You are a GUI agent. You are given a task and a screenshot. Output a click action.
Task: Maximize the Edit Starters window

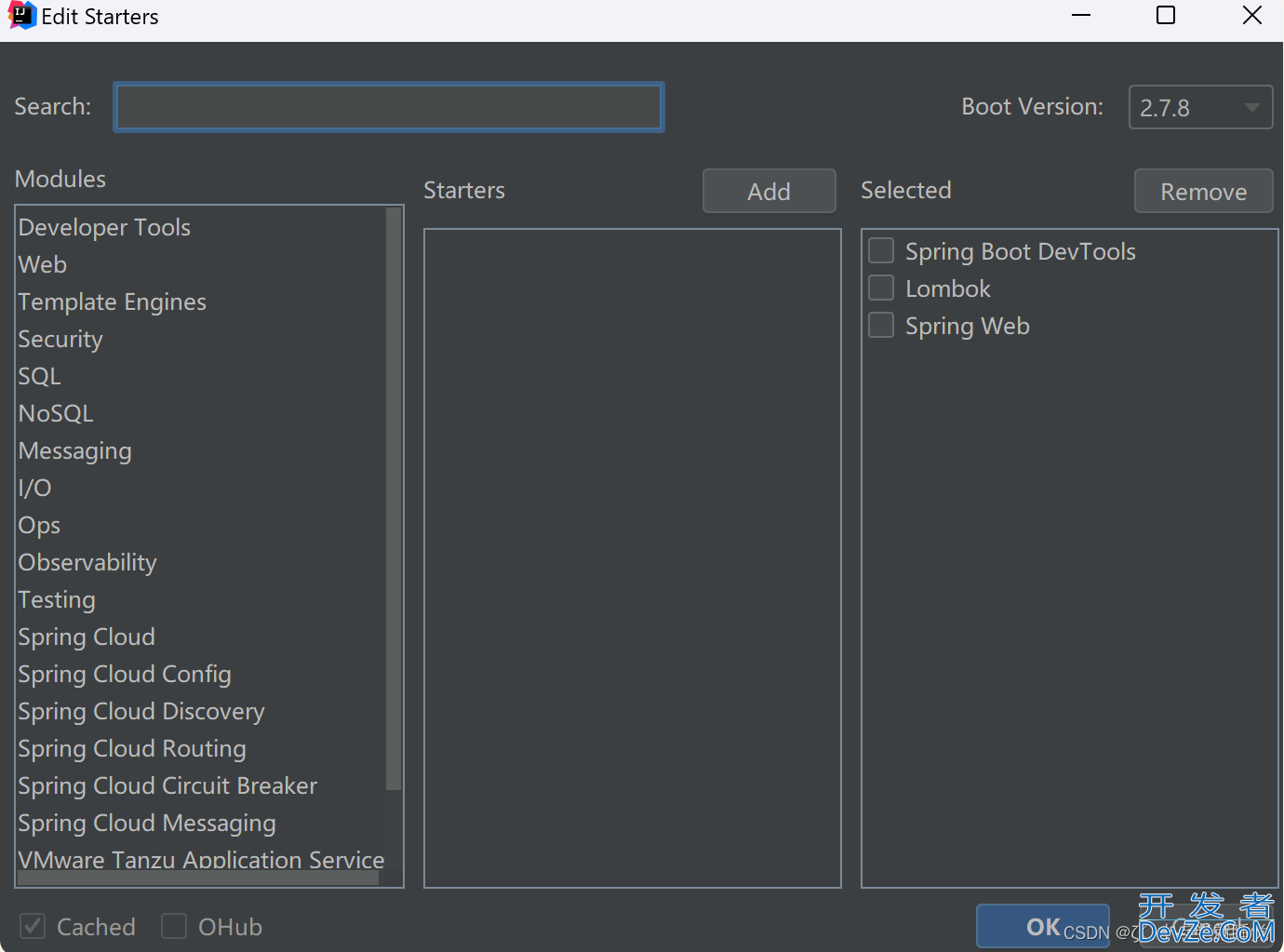[1166, 16]
